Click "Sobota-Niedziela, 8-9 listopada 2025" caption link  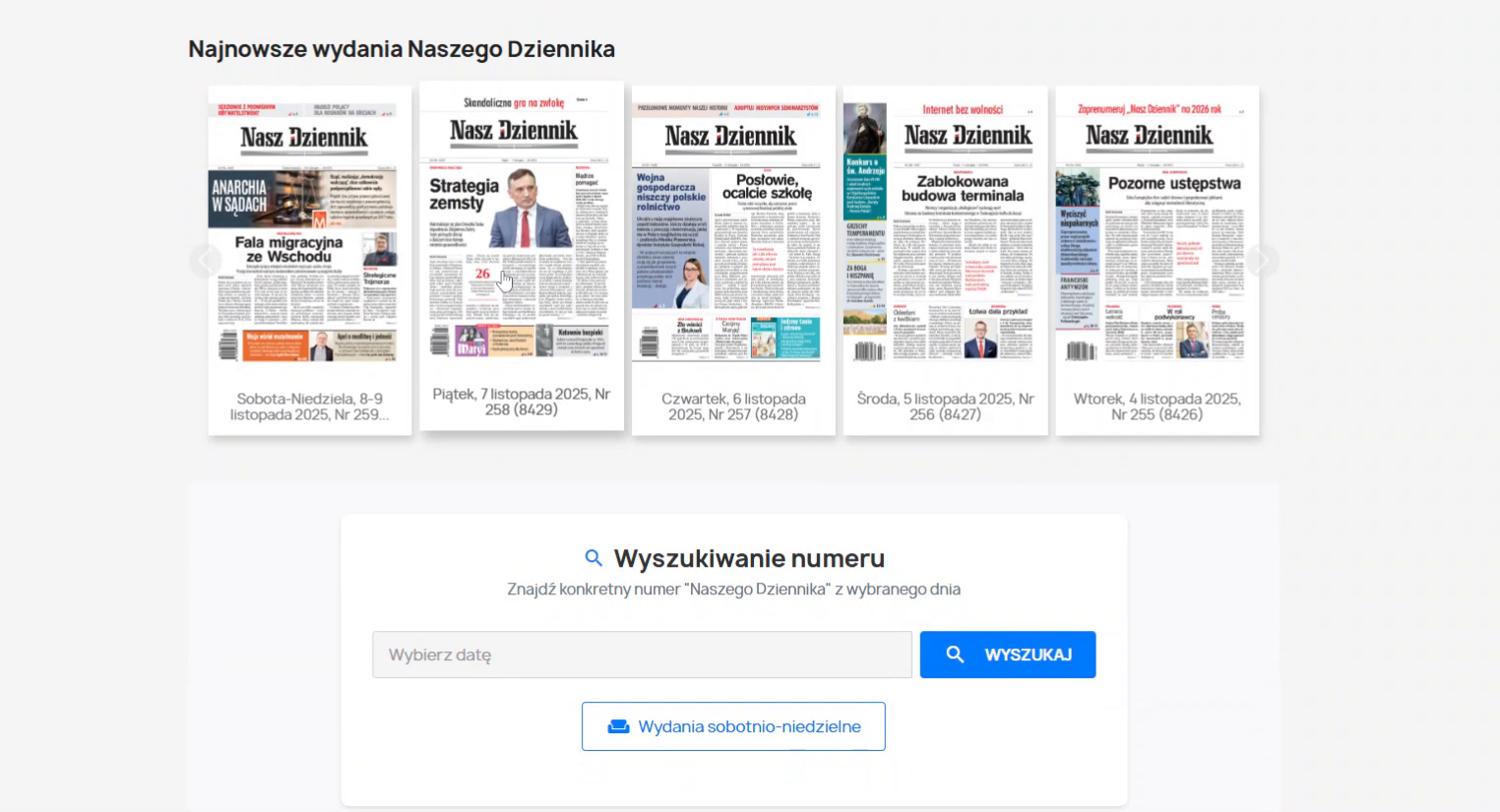coord(309,406)
